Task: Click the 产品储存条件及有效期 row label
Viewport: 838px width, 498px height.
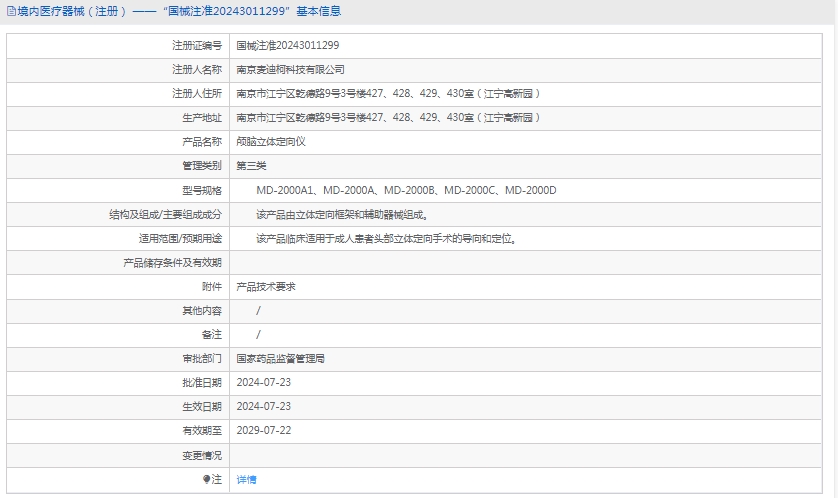Action: click(x=172, y=263)
